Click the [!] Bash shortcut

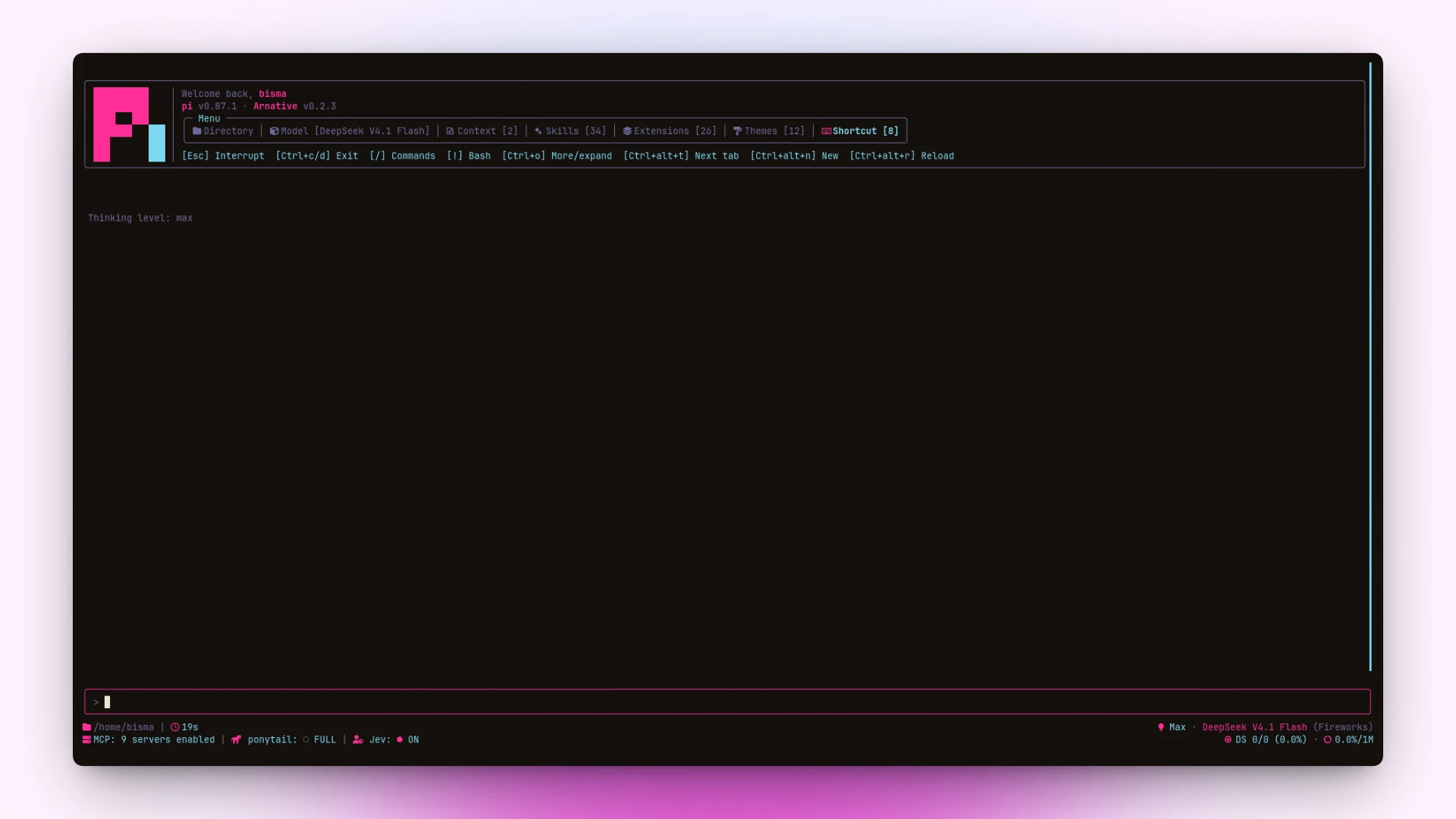[x=469, y=156]
